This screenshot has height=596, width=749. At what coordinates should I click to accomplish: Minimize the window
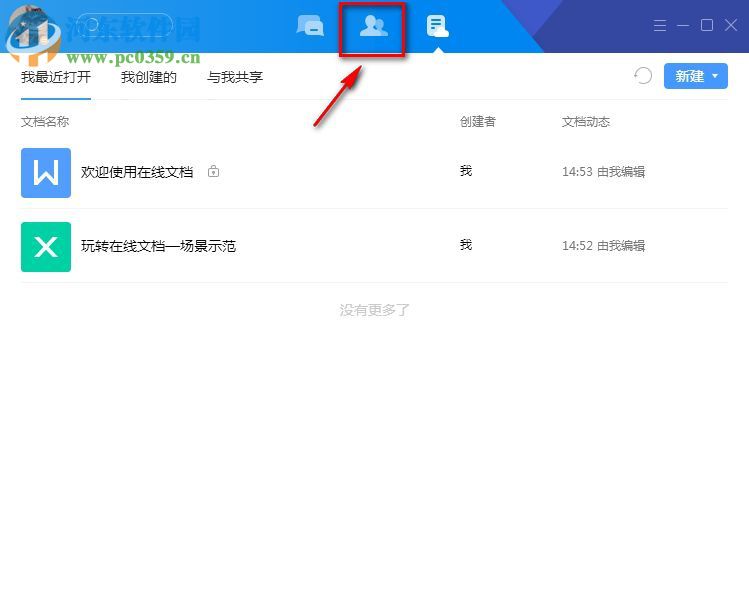coord(683,25)
